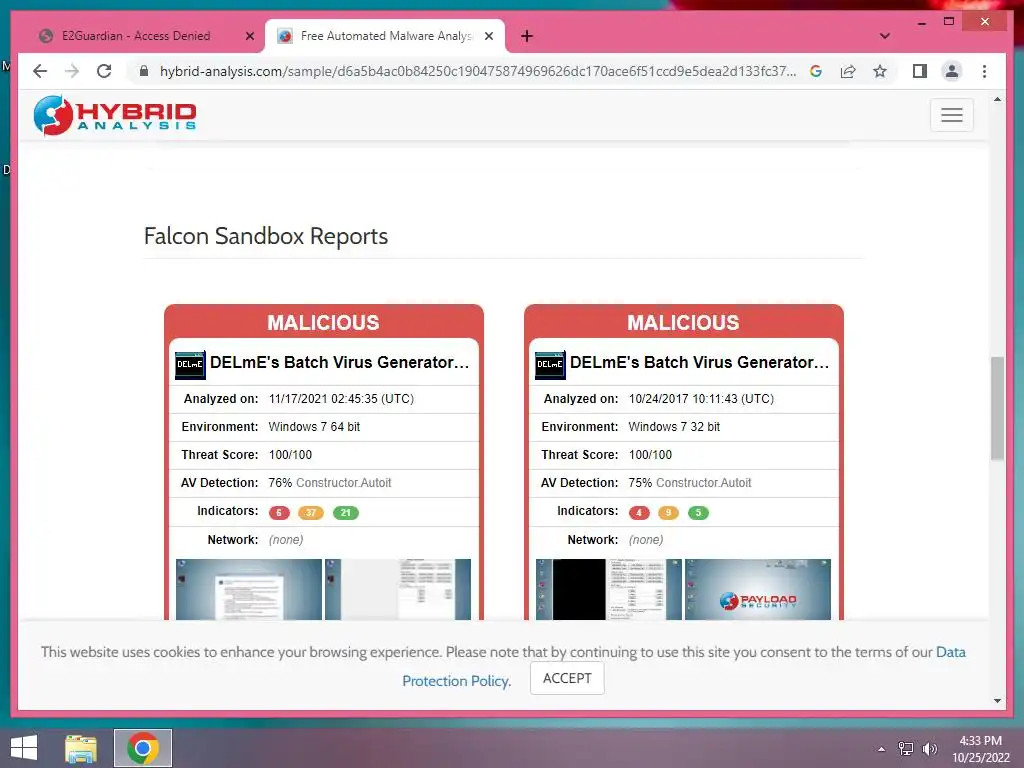This screenshot has height=768, width=1024.
Task: Click the scrollbar up arrow
Action: coord(997,99)
